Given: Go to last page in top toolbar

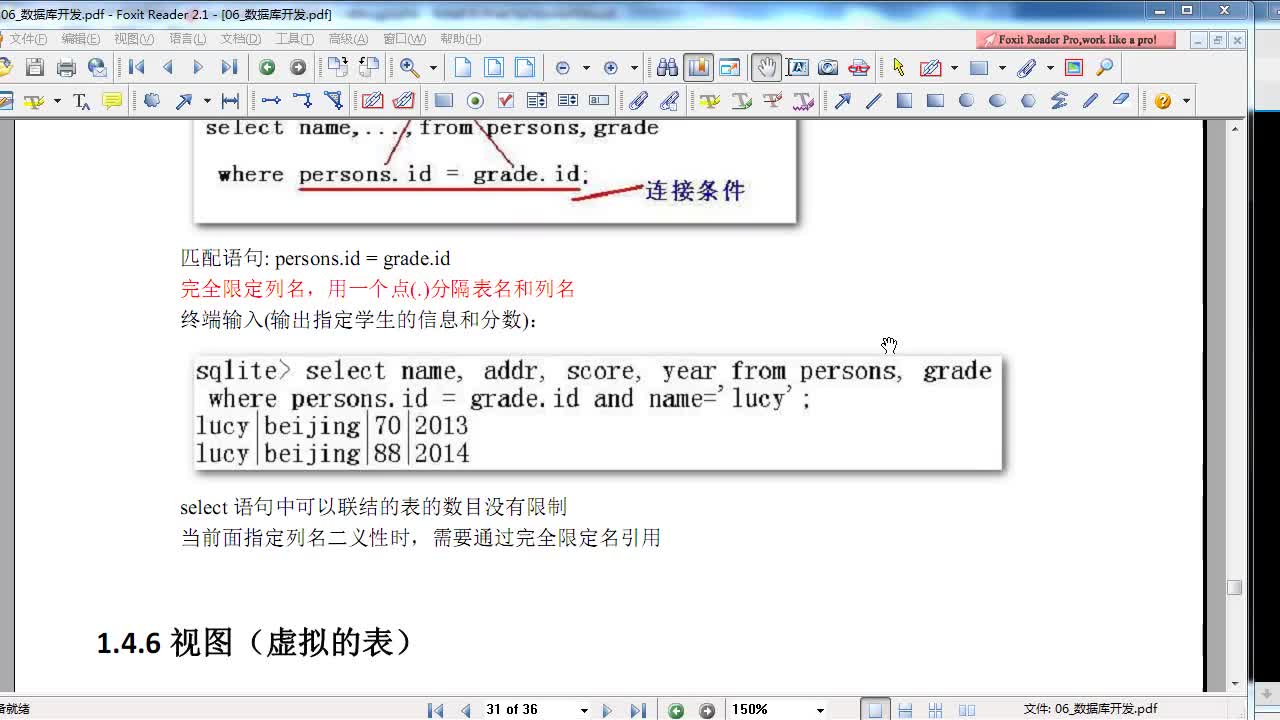Looking at the screenshot, I should (x=229, y=68).
